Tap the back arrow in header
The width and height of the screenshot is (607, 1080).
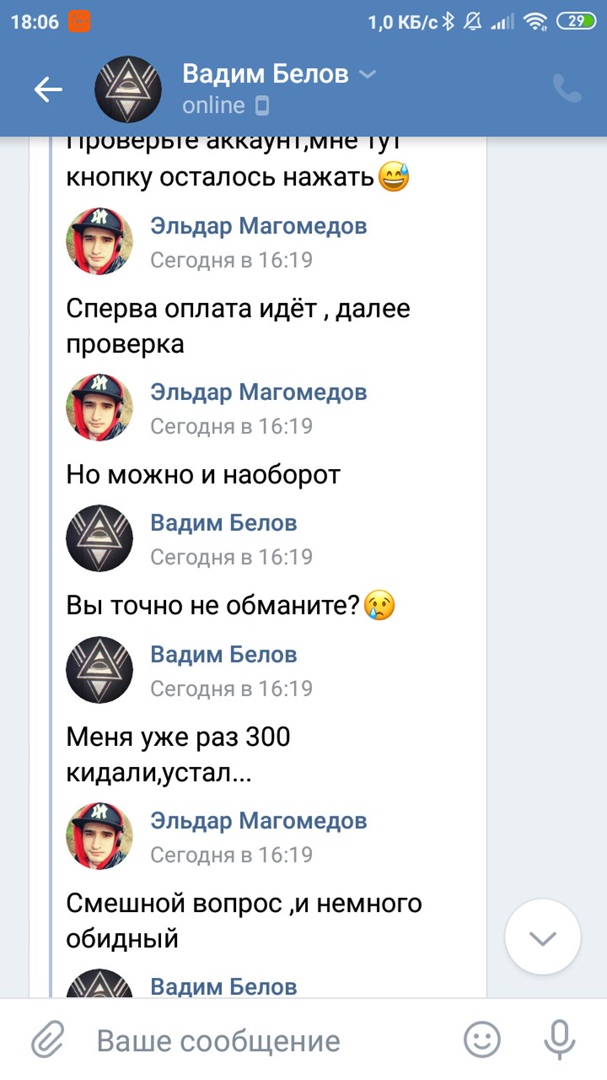tap(48, 90)
